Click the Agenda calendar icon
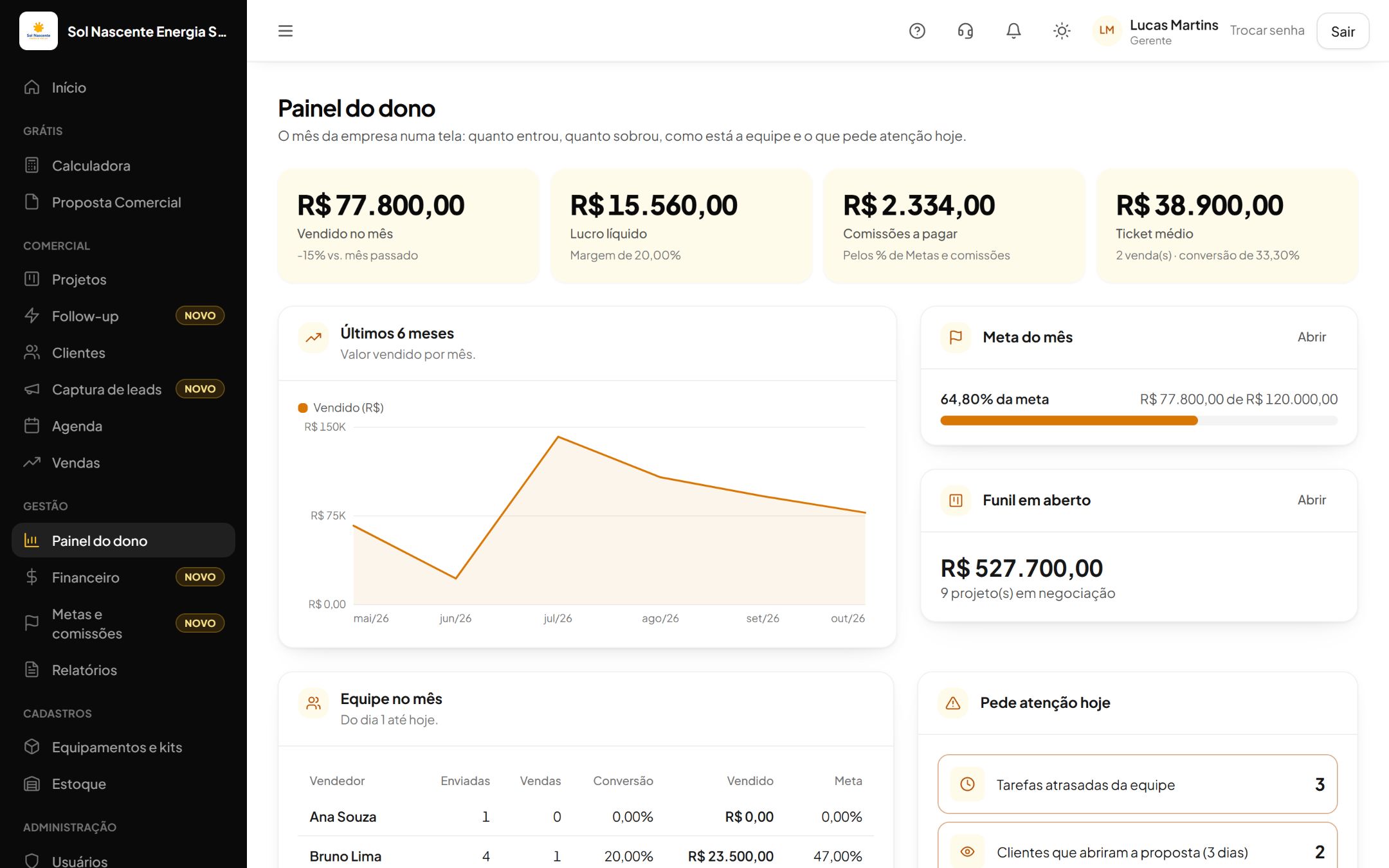 (32, 426)
